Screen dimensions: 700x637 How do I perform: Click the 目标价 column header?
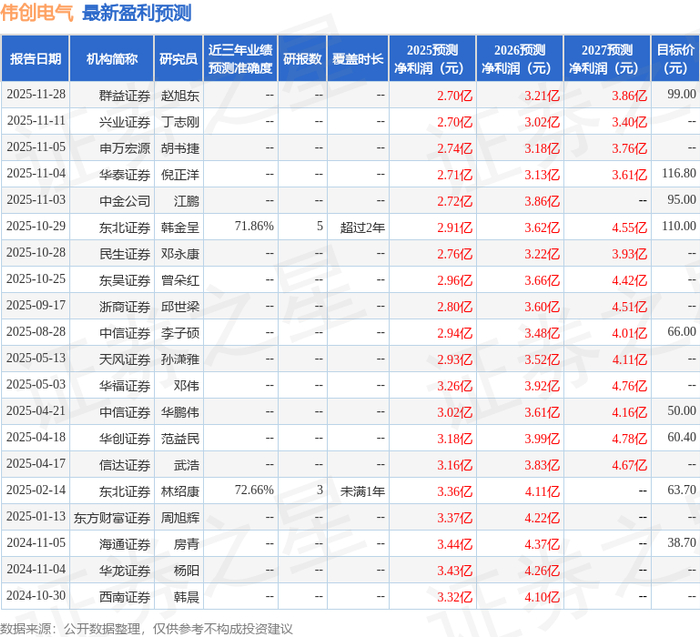[675, 58]
